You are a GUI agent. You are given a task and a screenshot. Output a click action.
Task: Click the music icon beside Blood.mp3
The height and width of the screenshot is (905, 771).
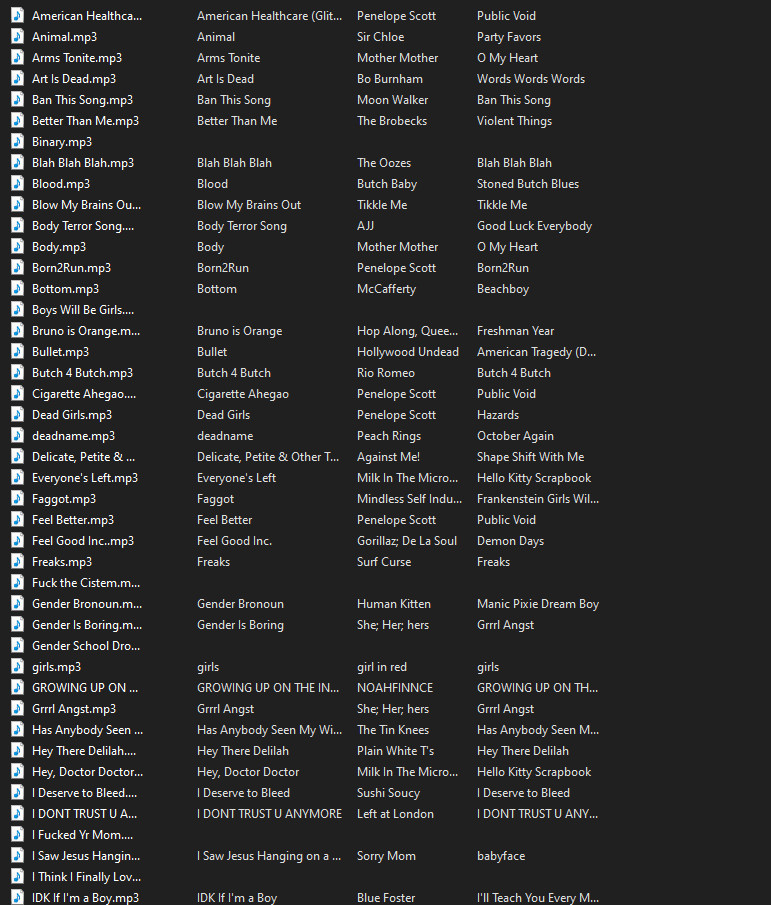pos(18,184)
